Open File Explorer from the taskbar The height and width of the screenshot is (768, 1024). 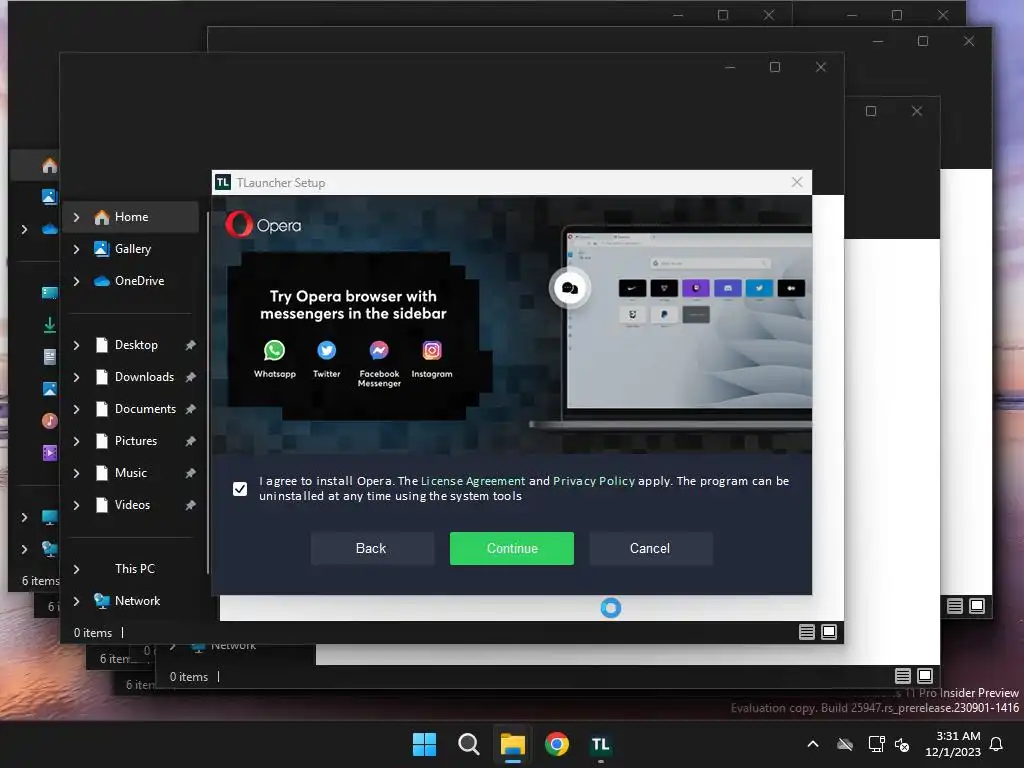(513, 744)
